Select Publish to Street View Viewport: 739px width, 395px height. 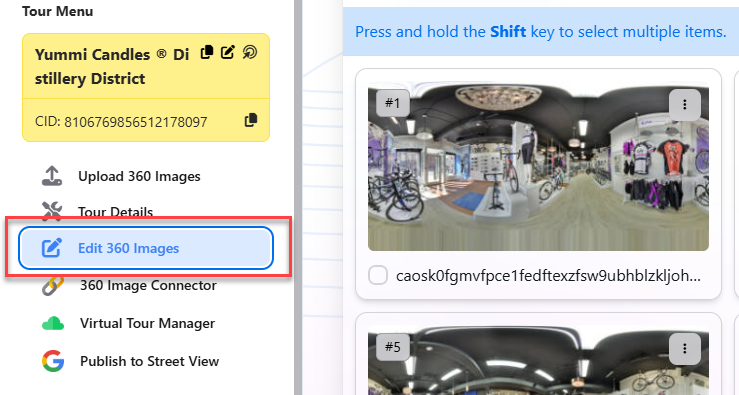click(x=149, y=361)
